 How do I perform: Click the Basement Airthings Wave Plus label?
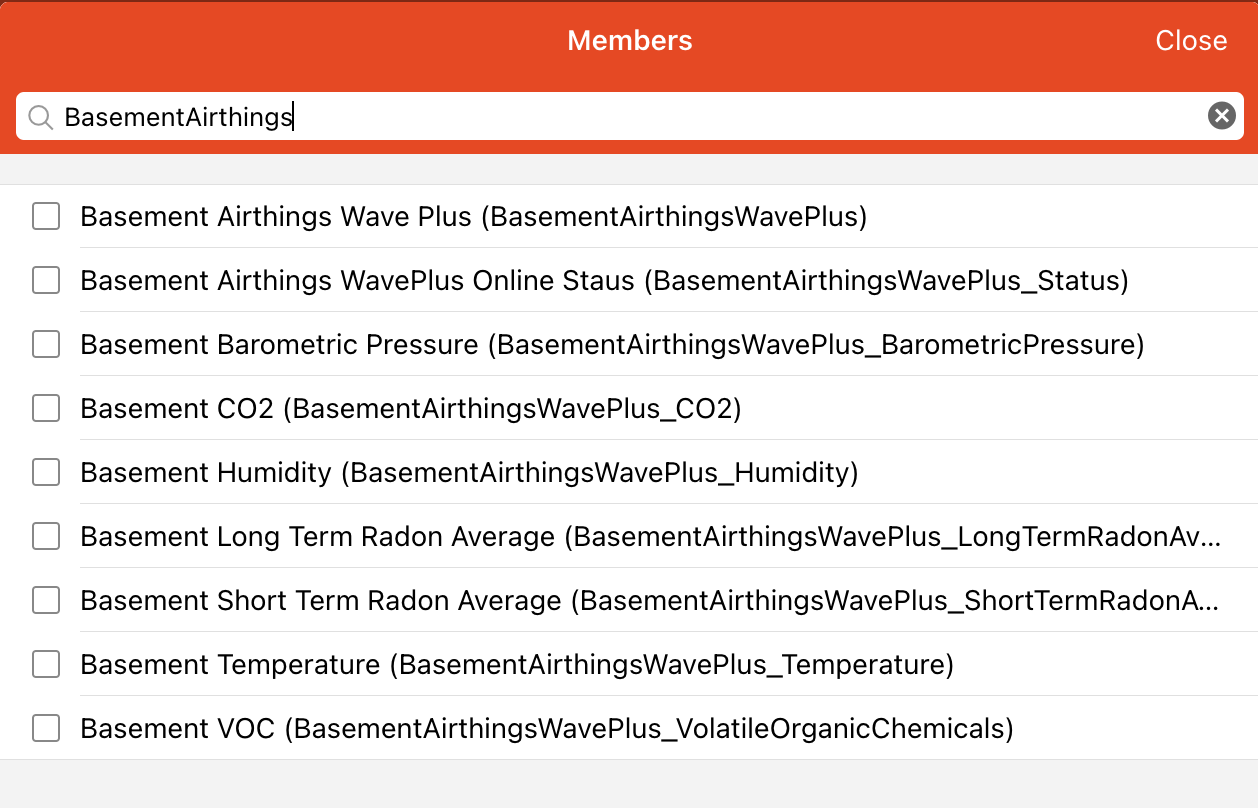(473, 216)
